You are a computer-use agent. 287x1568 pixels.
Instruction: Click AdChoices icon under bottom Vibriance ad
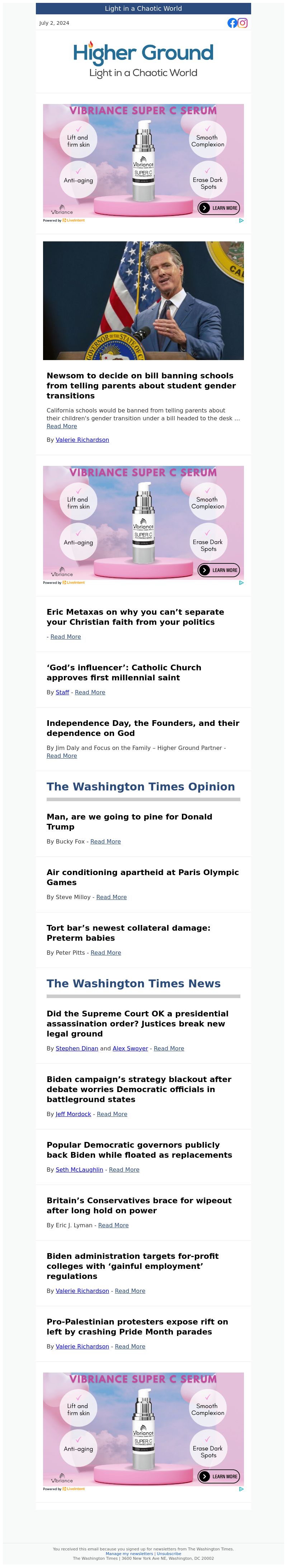pyautogui.click(x=241, y=1489)
